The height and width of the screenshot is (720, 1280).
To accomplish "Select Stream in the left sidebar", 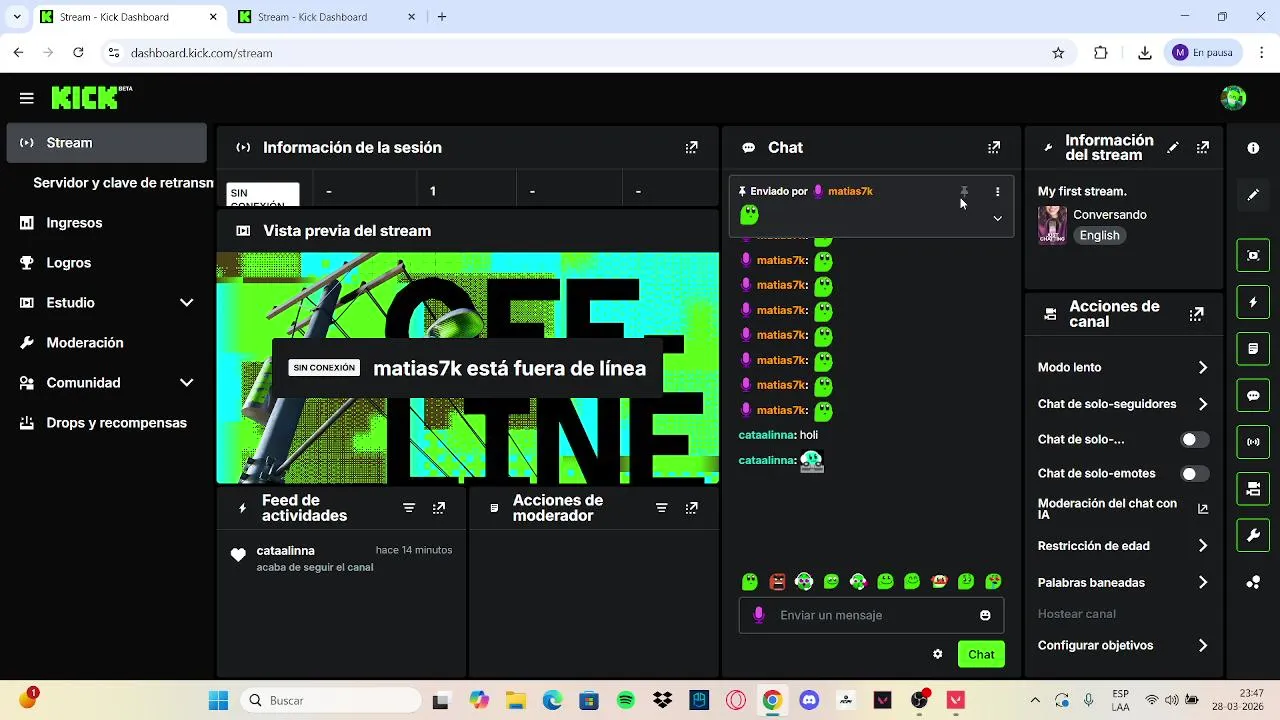I will click(x=107, y=143).
